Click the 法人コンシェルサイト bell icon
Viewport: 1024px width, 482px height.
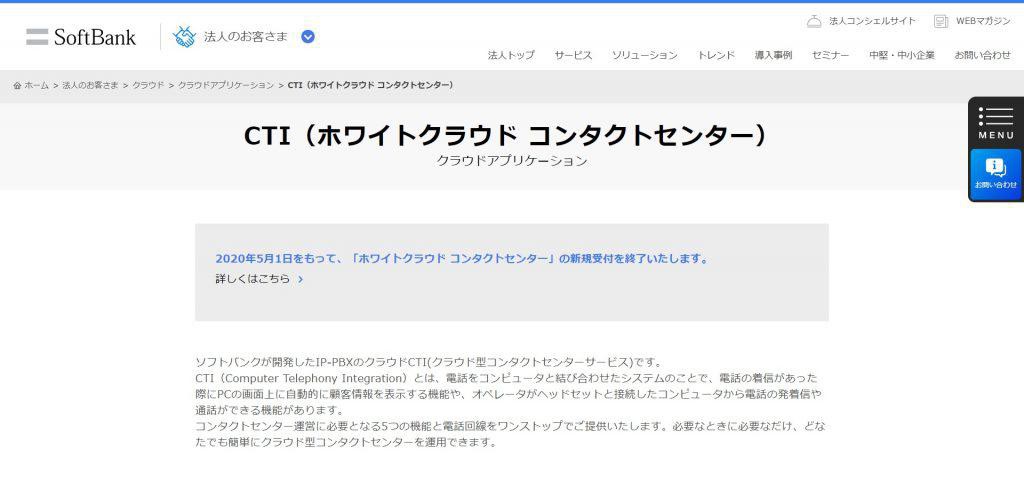tap(814, 22)
